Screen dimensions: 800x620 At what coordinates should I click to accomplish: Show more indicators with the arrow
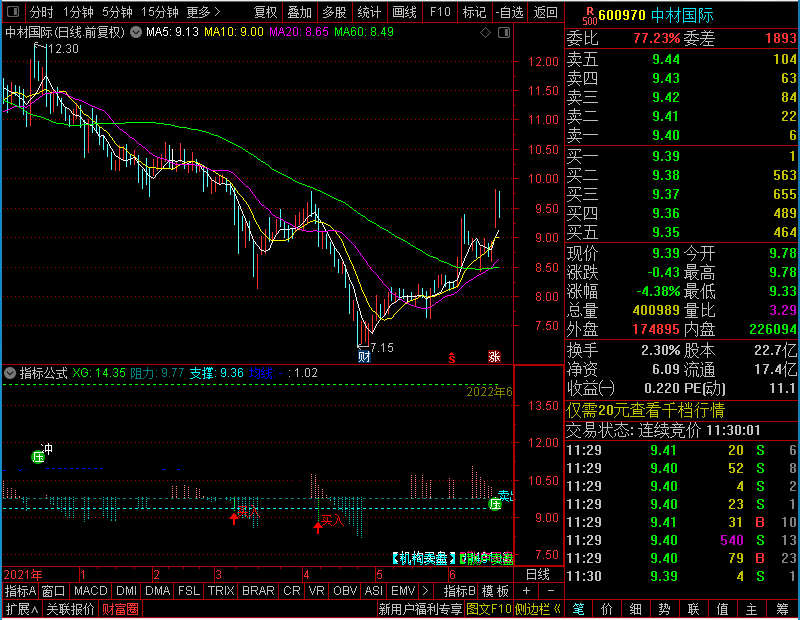click(x=426, y=591)
